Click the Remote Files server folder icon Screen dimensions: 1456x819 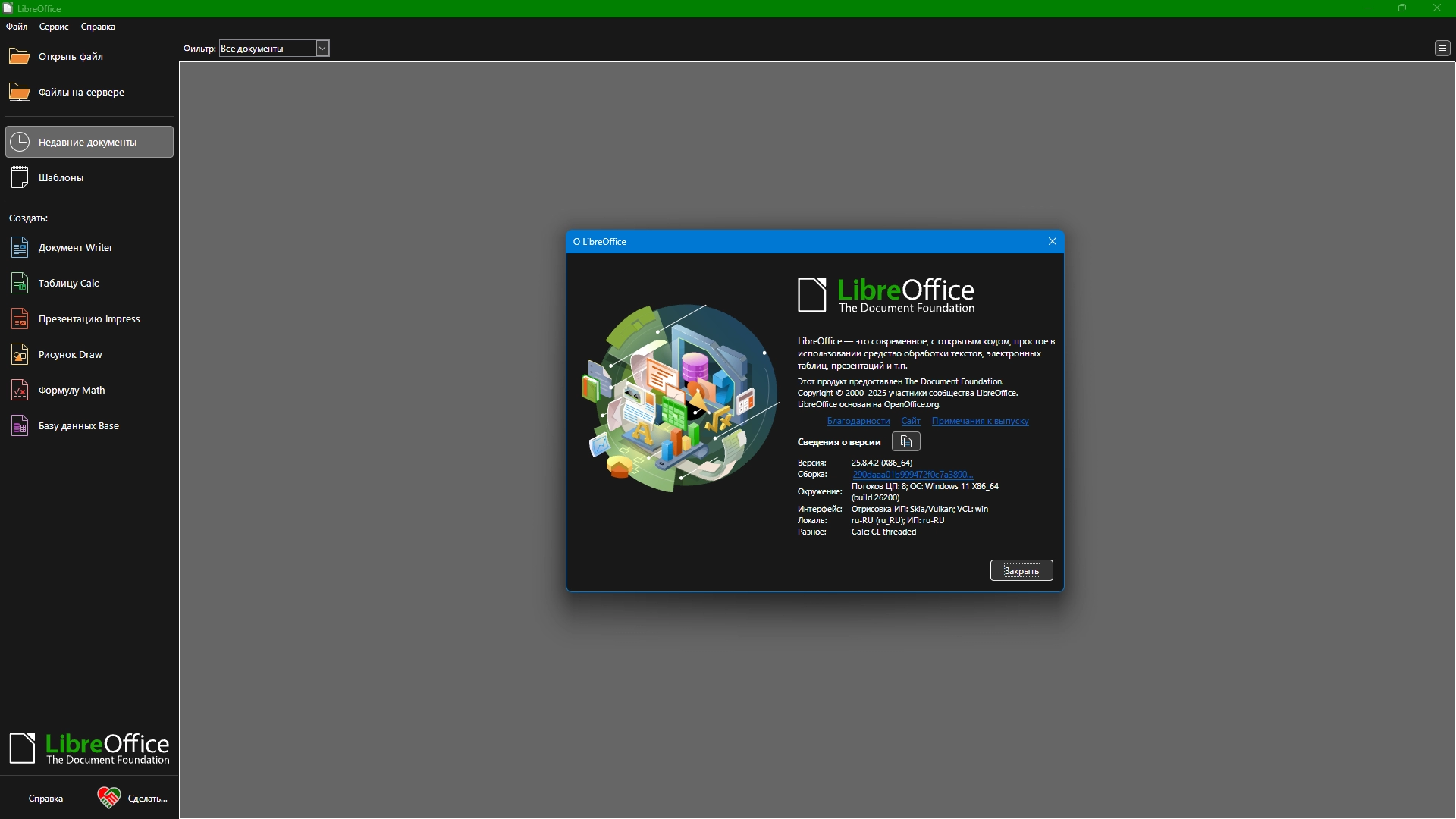tap(19, 92)
